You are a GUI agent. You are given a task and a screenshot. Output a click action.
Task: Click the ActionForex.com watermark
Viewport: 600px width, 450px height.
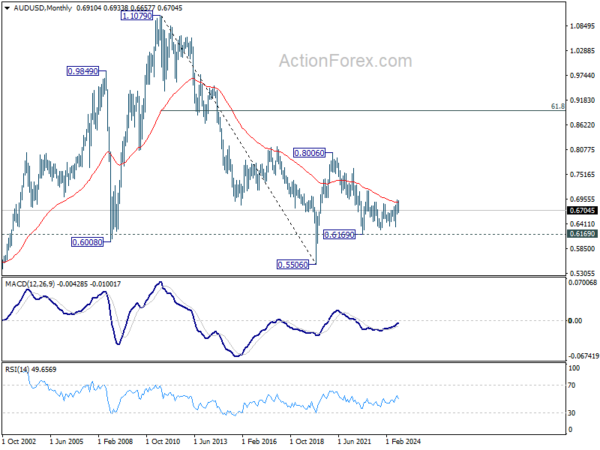point(346,61)
